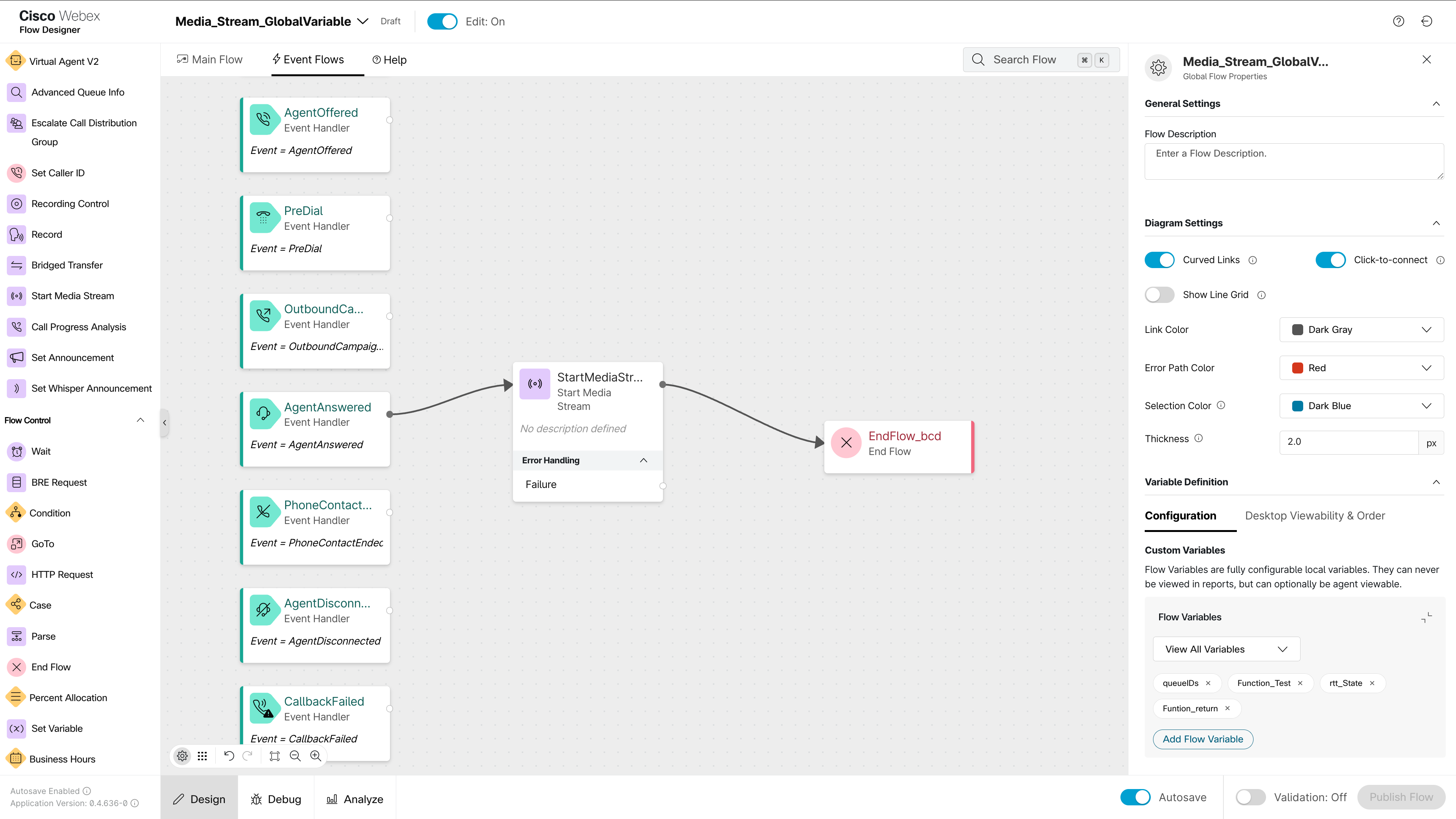Click the Publish Flow button
This screenshot has width=1456, height=819.
coord(1401,797)
